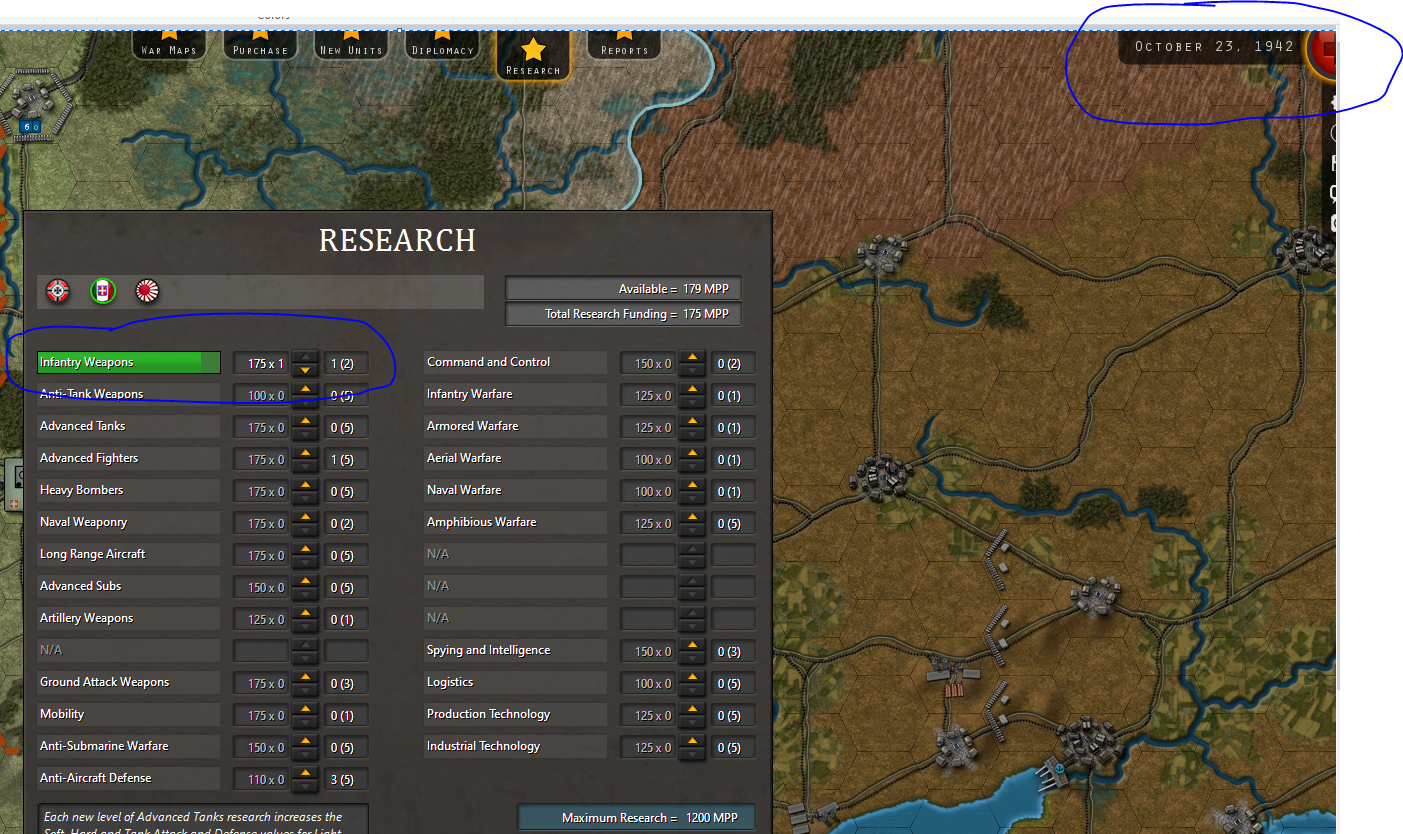
Task: Click the highlighted Research tab
Action: tap(533, 56)
